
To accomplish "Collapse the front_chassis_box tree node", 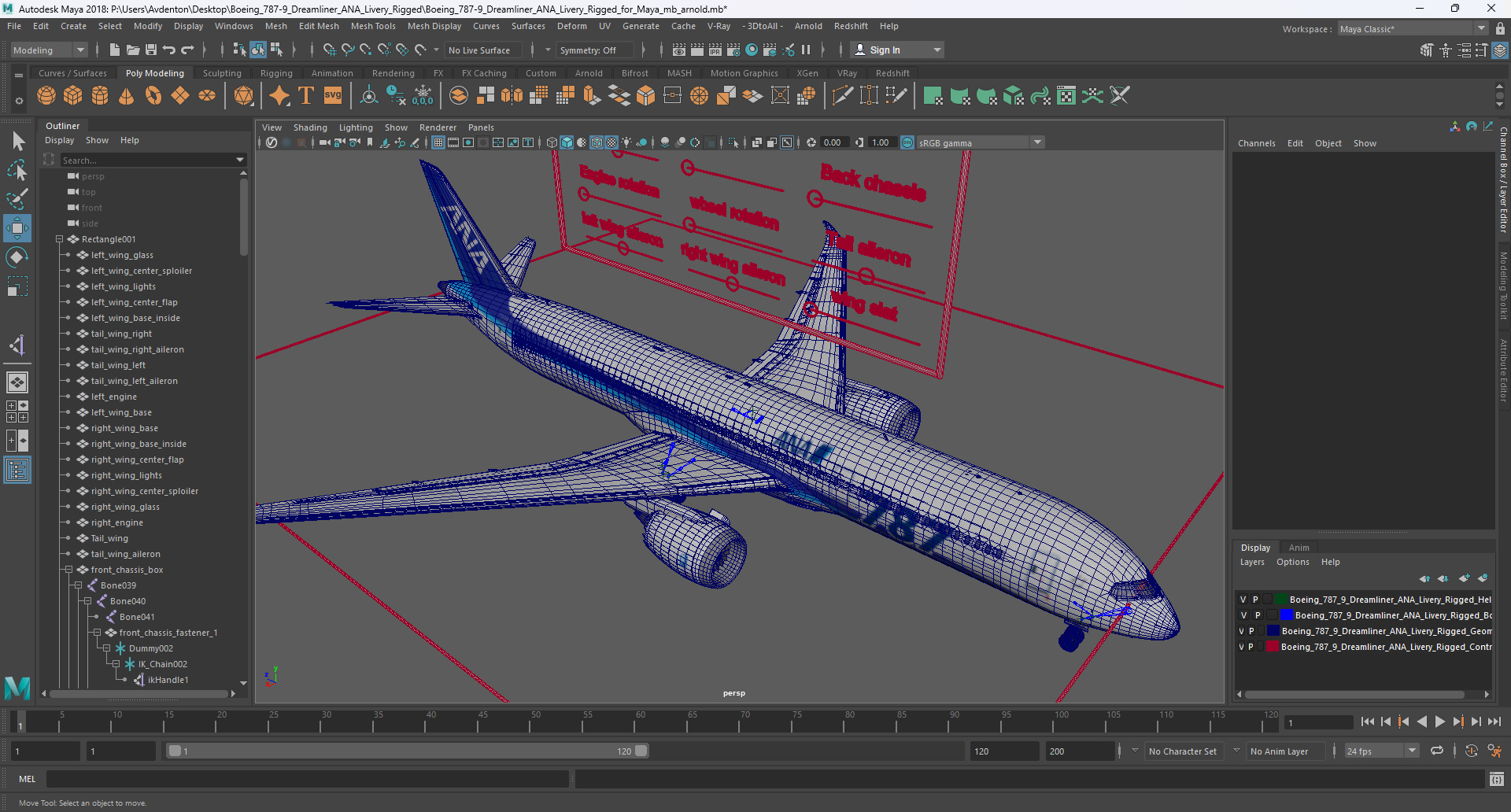I will point(68,570).
